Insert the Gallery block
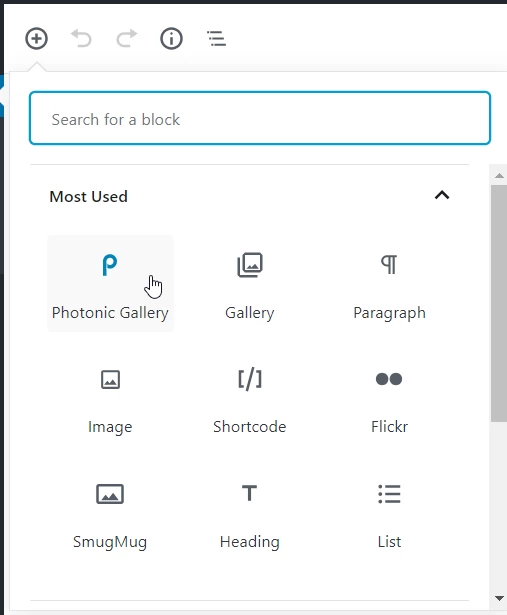 [x=250, y=284]
